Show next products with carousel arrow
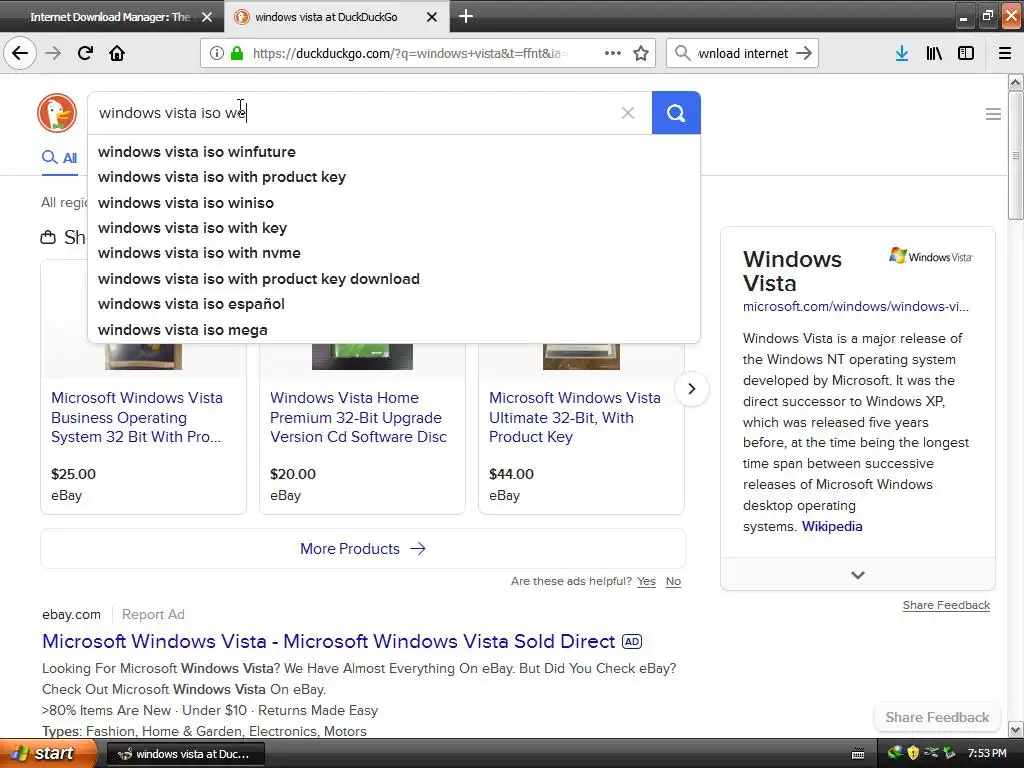This screenshot has width=1024, height=768. [x=691, y=389]
